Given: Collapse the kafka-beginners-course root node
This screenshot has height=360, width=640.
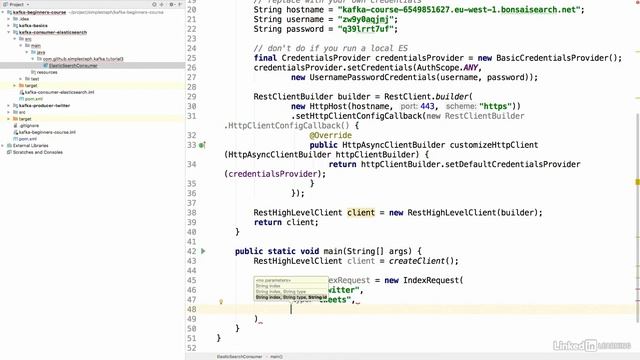Looking at the screenshot, I should (3, 12).
